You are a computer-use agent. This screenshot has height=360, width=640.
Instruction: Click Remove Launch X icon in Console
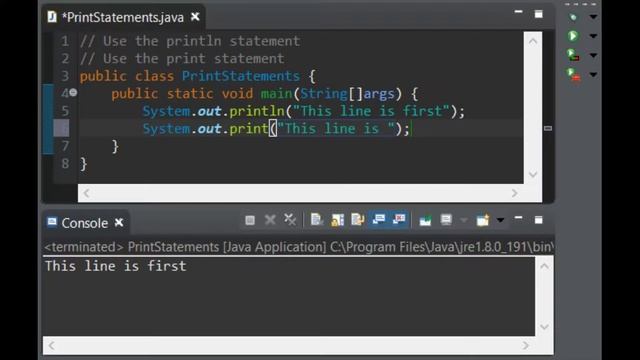pos(270,220)
